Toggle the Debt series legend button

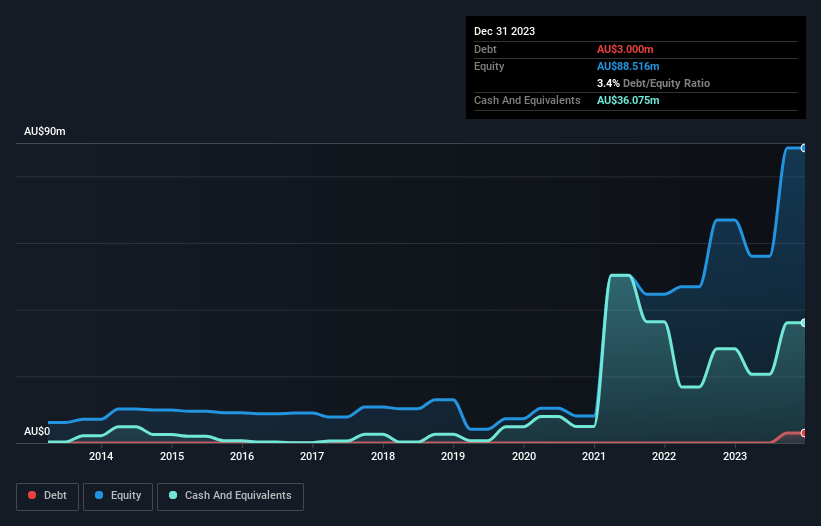coord(47,496)
